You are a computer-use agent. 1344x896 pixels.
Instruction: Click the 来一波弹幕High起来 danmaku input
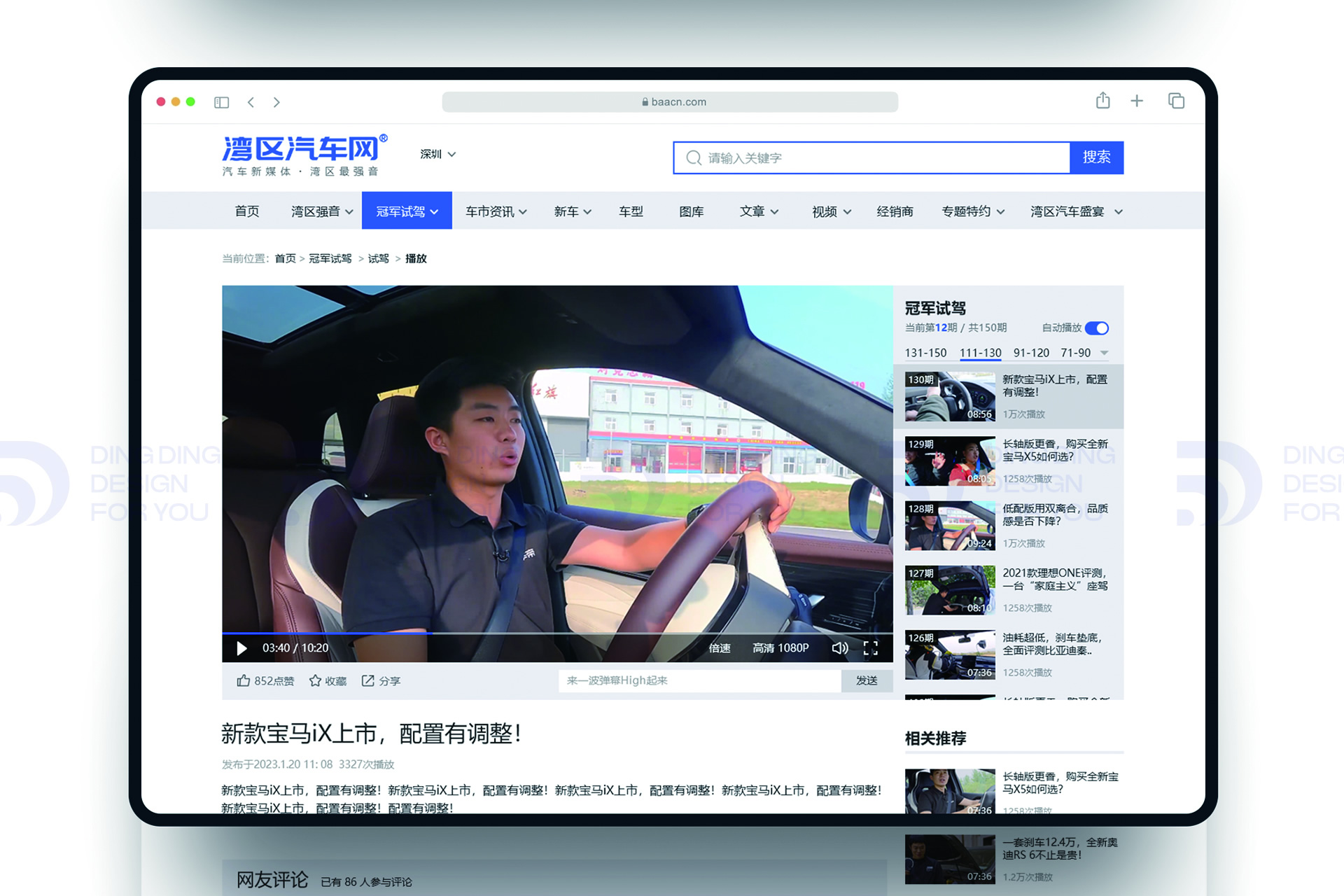699,680
